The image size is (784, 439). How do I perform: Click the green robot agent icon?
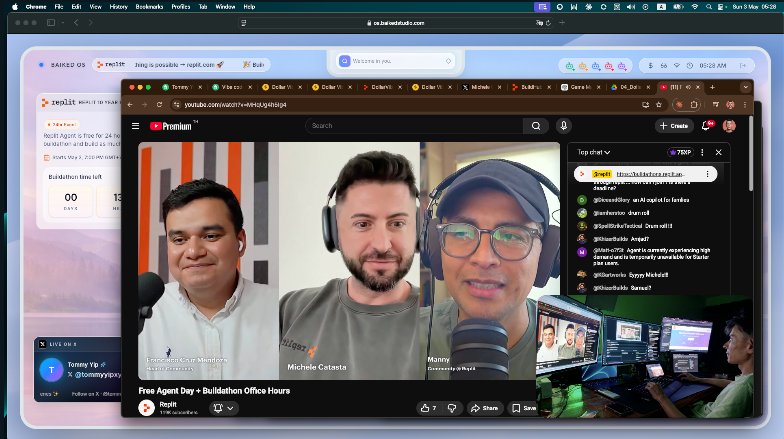570,66
